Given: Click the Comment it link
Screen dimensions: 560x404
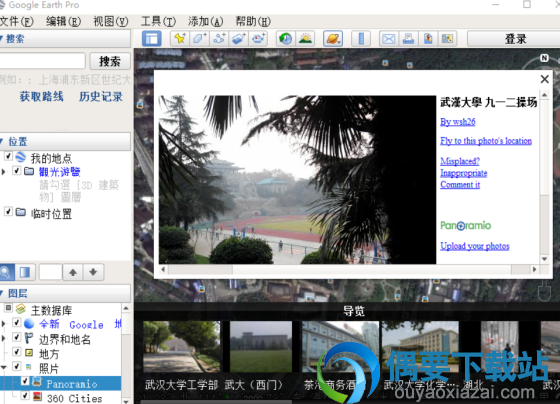Looking at the screenshot, I should tap(460, 185).
